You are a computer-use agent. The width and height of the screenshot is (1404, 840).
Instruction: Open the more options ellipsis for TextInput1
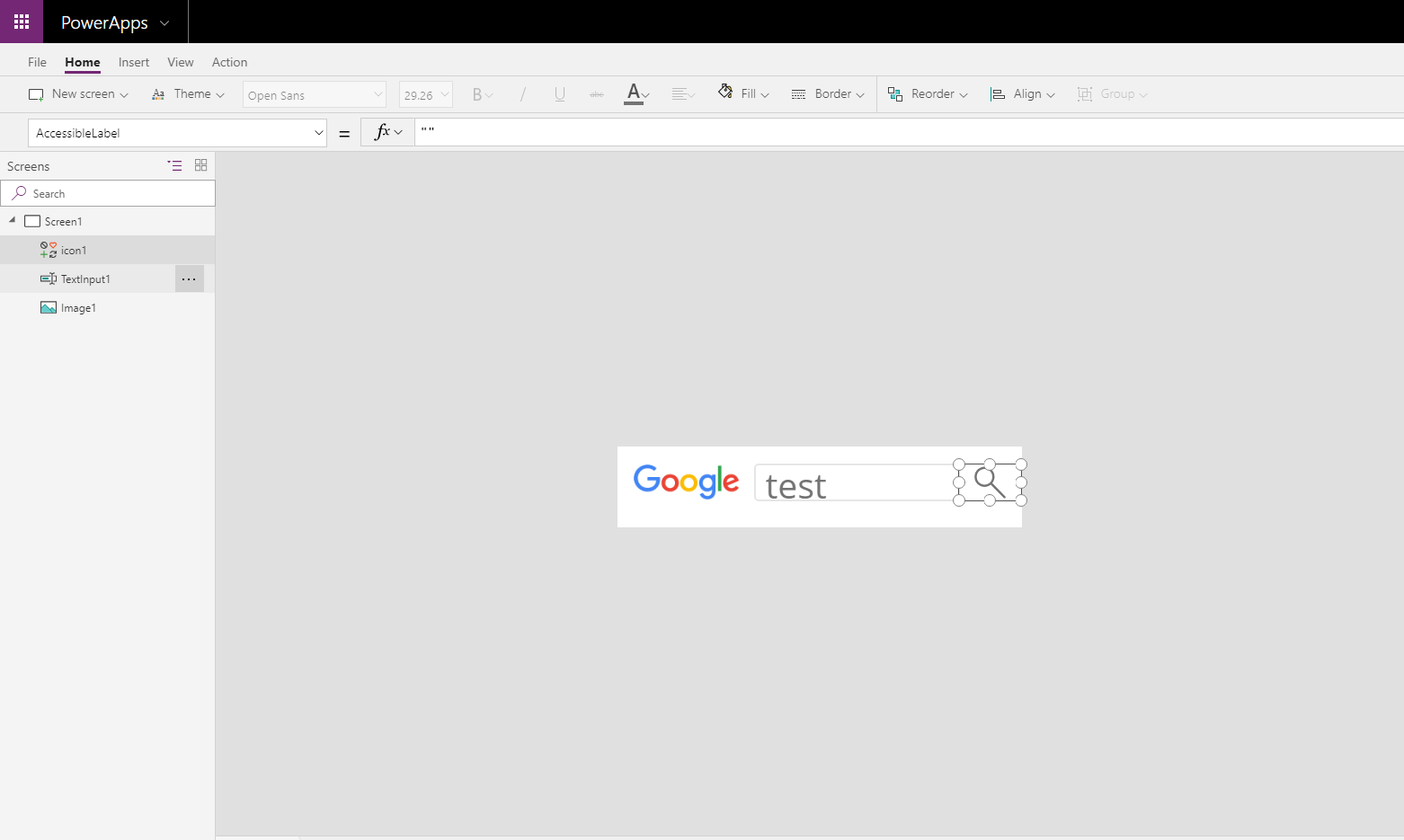point(189,279)
